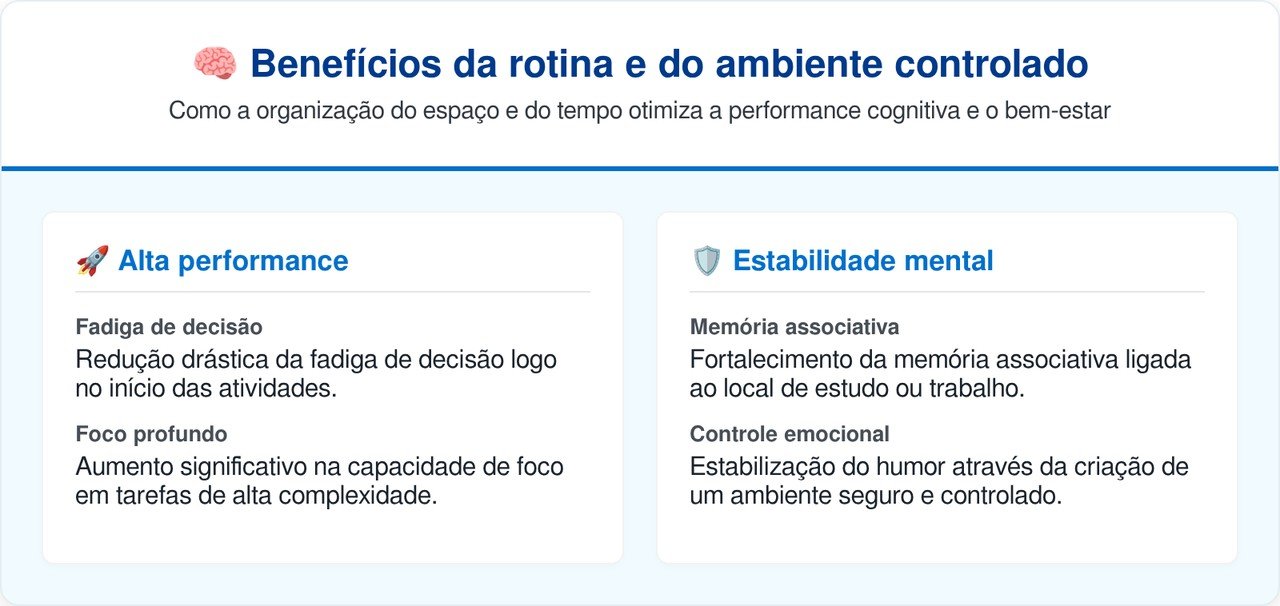Click the separator line under "Estabilidade mental"
1280x606 pixels.
coord(947,292)
